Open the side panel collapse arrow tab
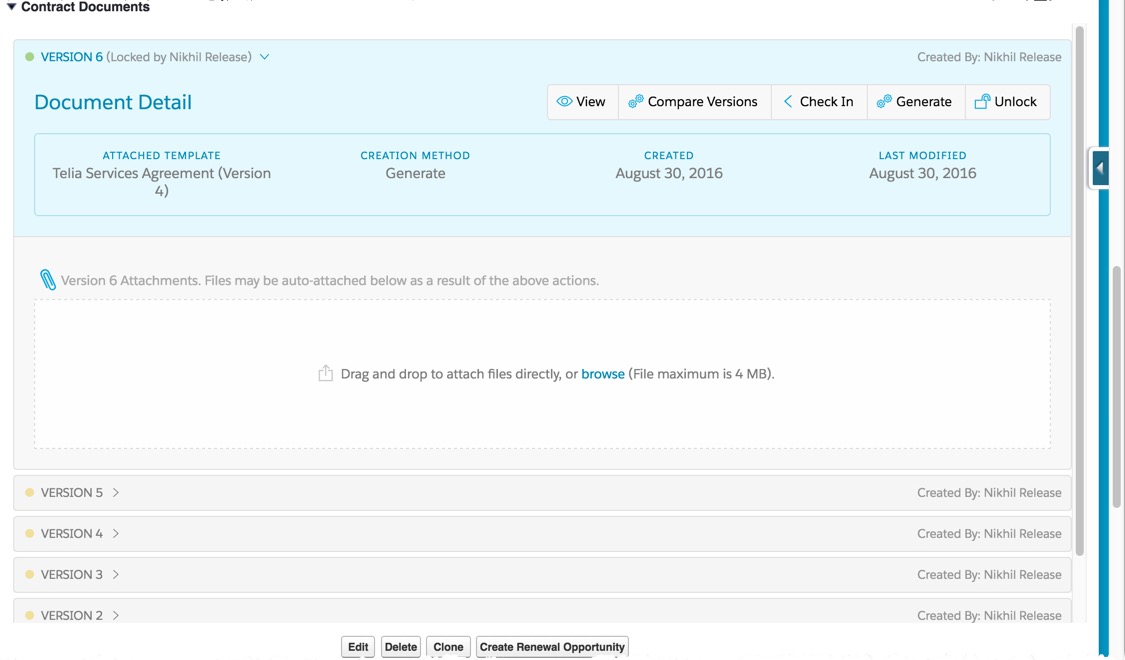1125x660 pixels. [x=1099, y=169]
